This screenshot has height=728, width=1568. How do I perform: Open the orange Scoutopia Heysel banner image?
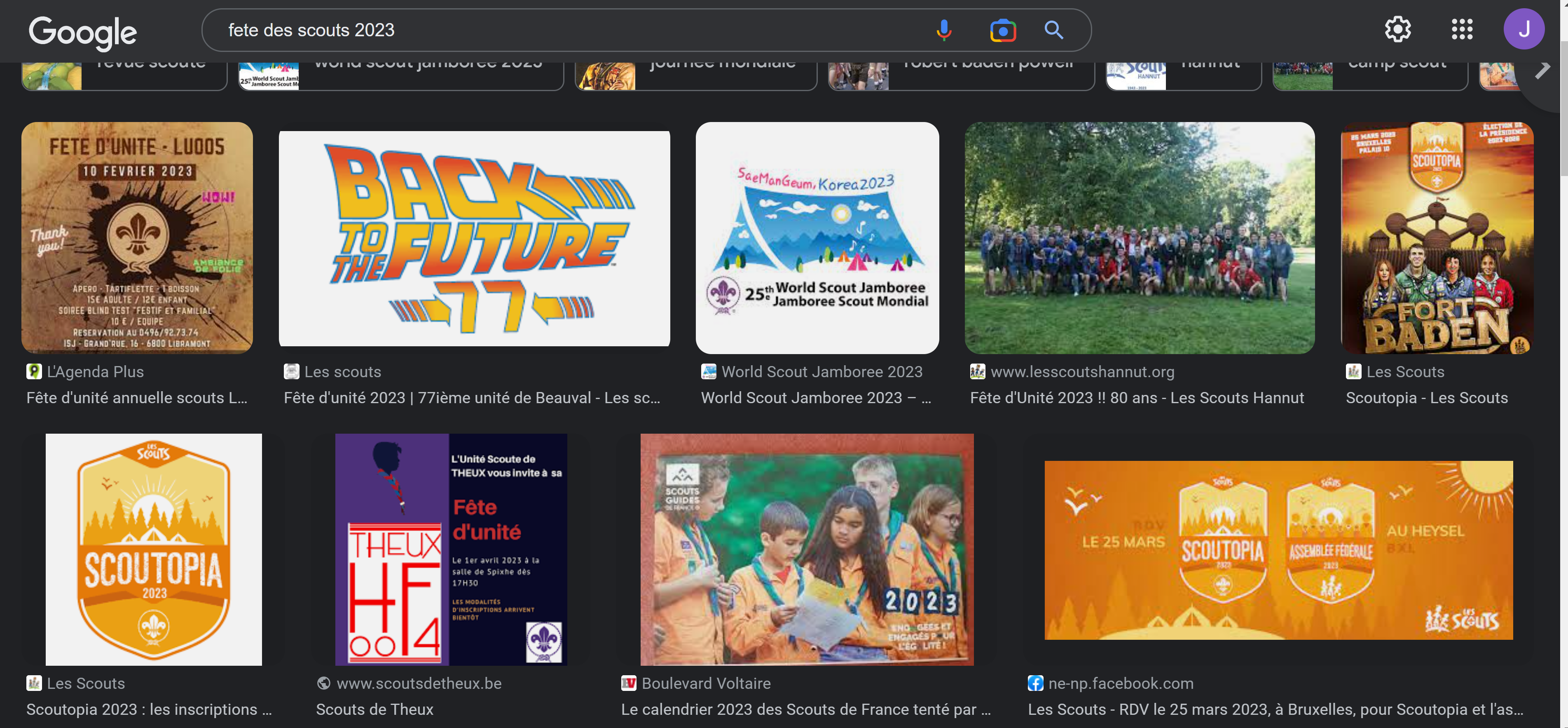[1278, 550]
